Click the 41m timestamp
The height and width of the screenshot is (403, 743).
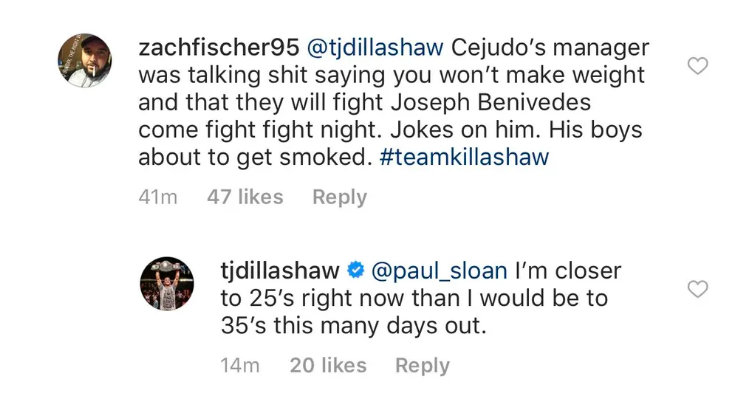(x=158, y=197)
